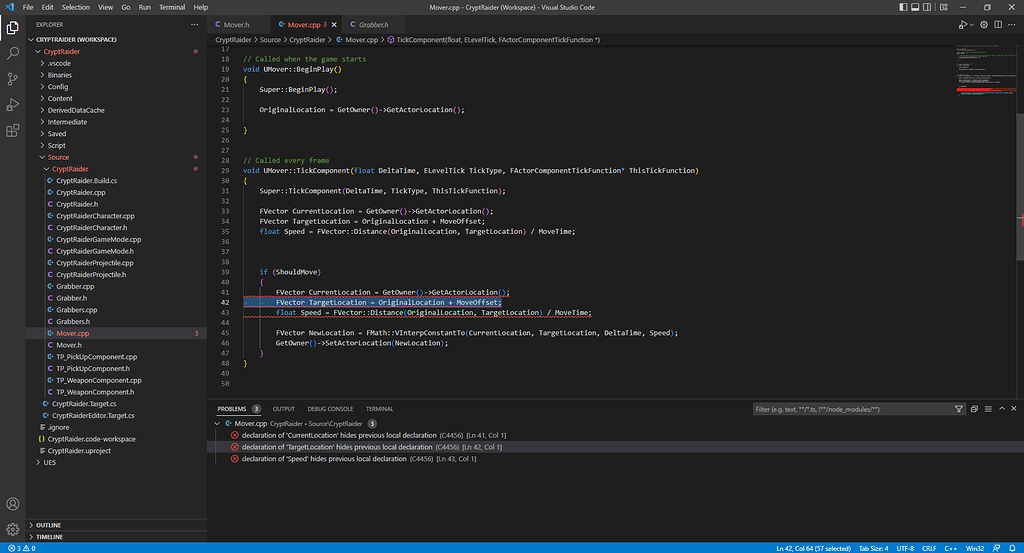Click the Problems filter text field
This screenshot has width=1024, height=553.
pyautogui.click(x=850, y=409)
